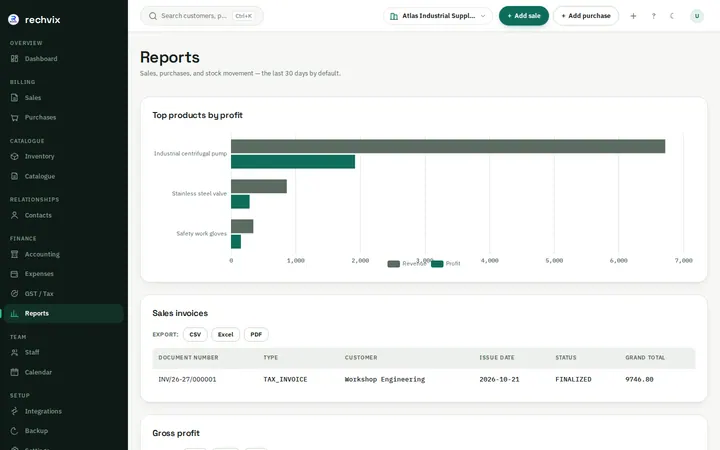This screenshot has width=720, height=450.
Task: Click the search magnifier icon
Action: click(x=153, y=16)
